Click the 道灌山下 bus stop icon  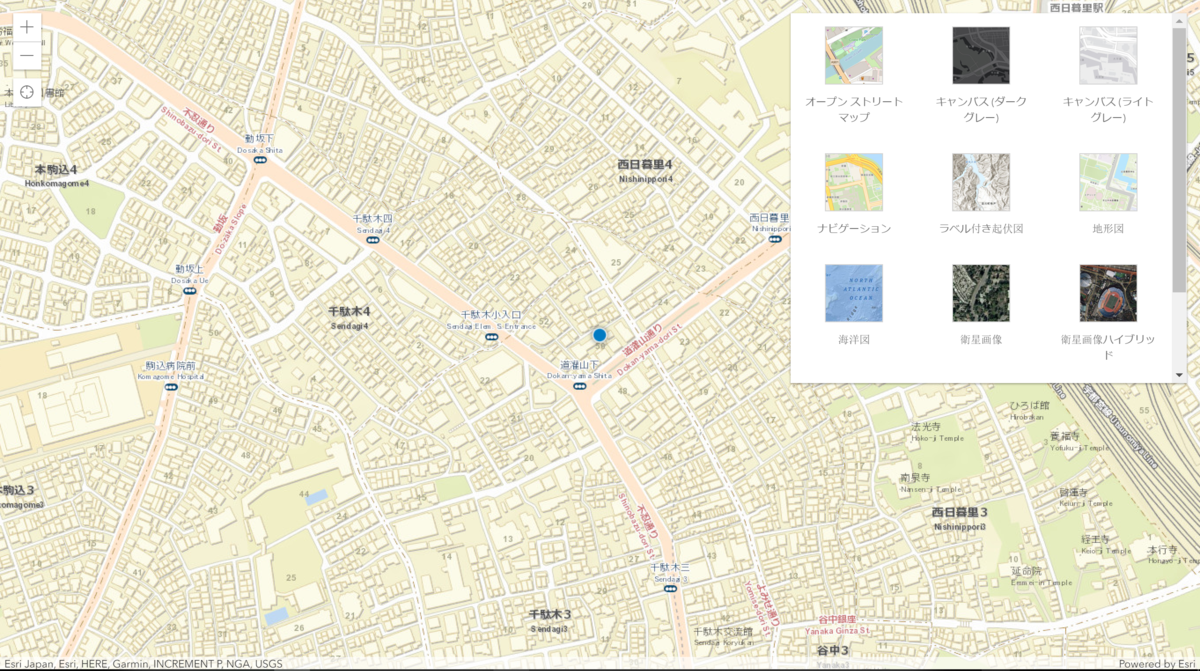pyautogui.click(x=580, y=387)
